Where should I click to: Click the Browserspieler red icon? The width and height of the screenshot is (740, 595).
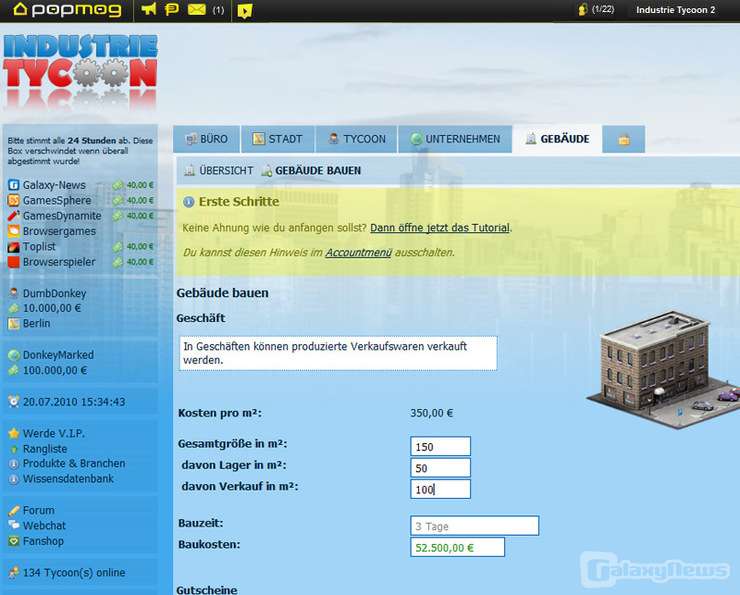click(14, 262)
